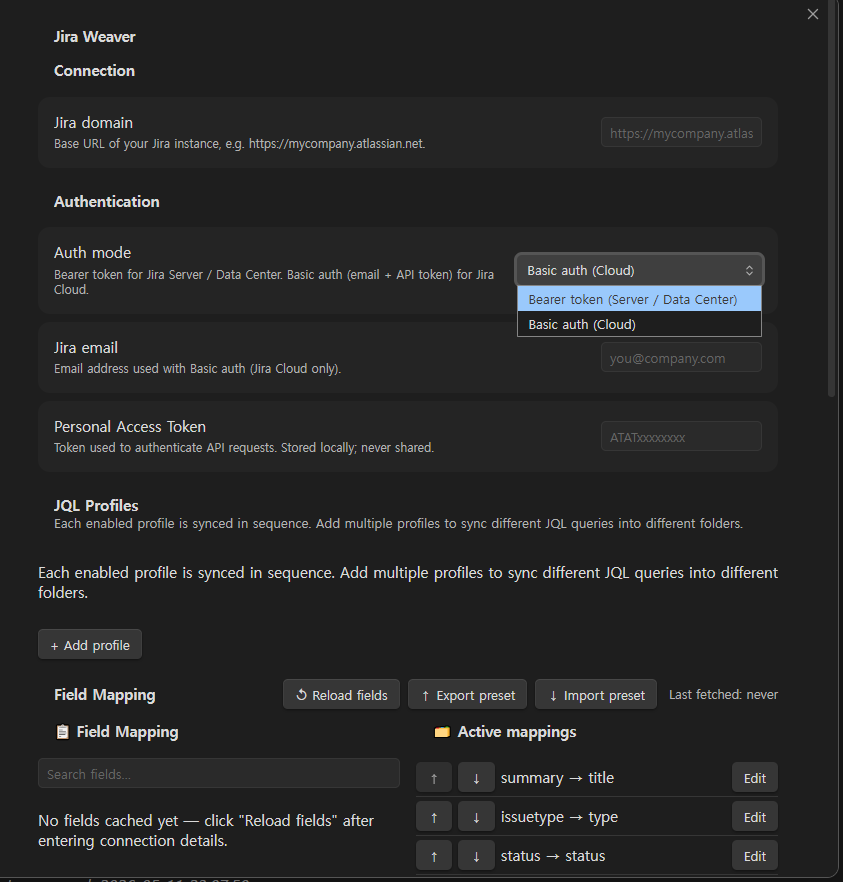Screen dimensions: 843x882
Task: Click the 'Connection' heading
Action: 94,70
